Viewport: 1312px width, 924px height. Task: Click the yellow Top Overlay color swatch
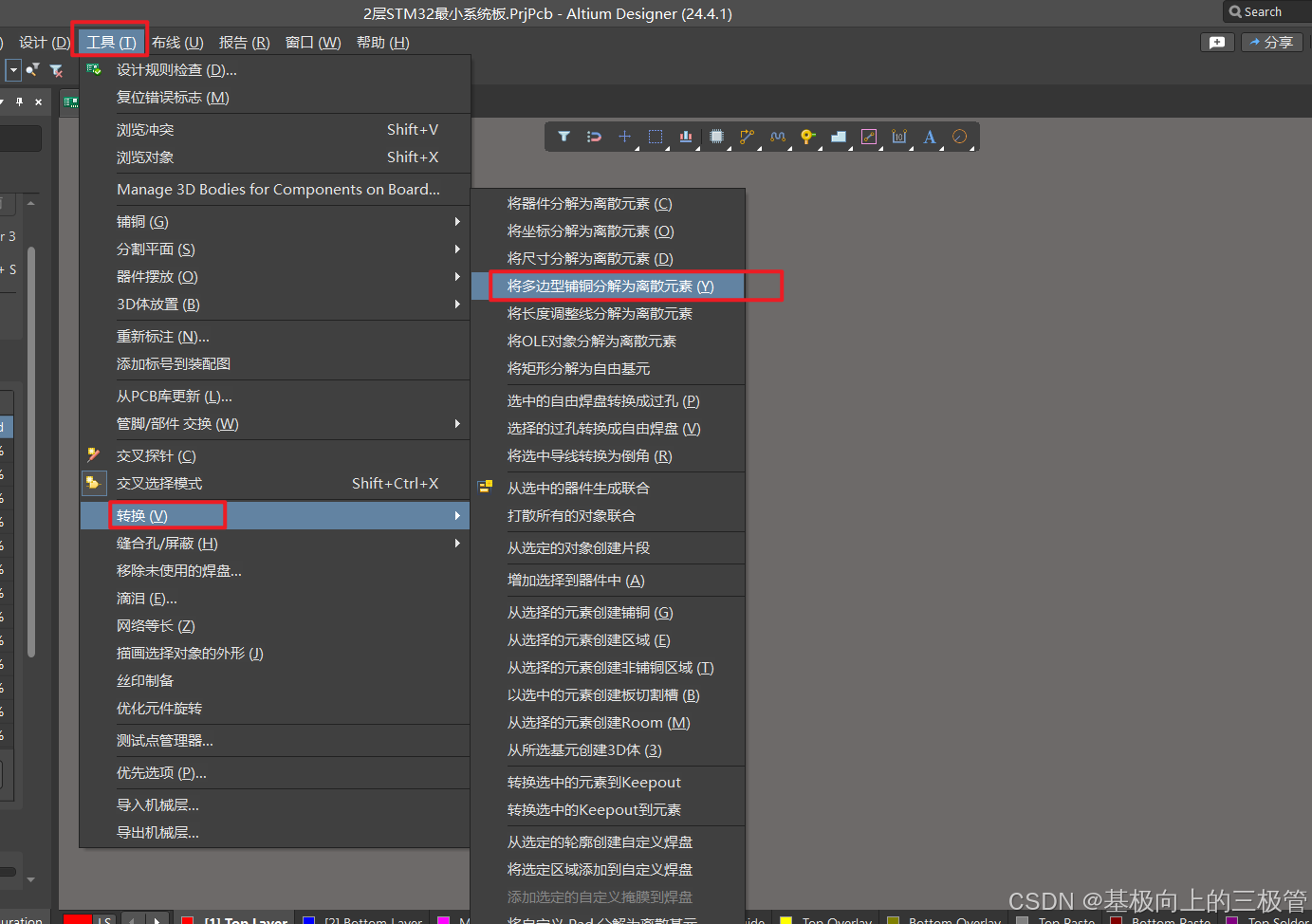[x=785, y=920]
